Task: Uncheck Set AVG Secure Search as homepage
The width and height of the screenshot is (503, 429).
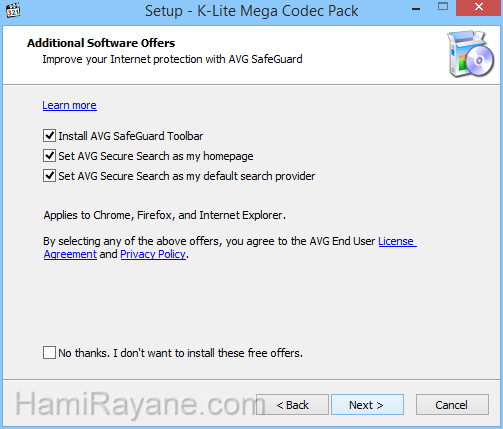Action: tap(49, 156)
